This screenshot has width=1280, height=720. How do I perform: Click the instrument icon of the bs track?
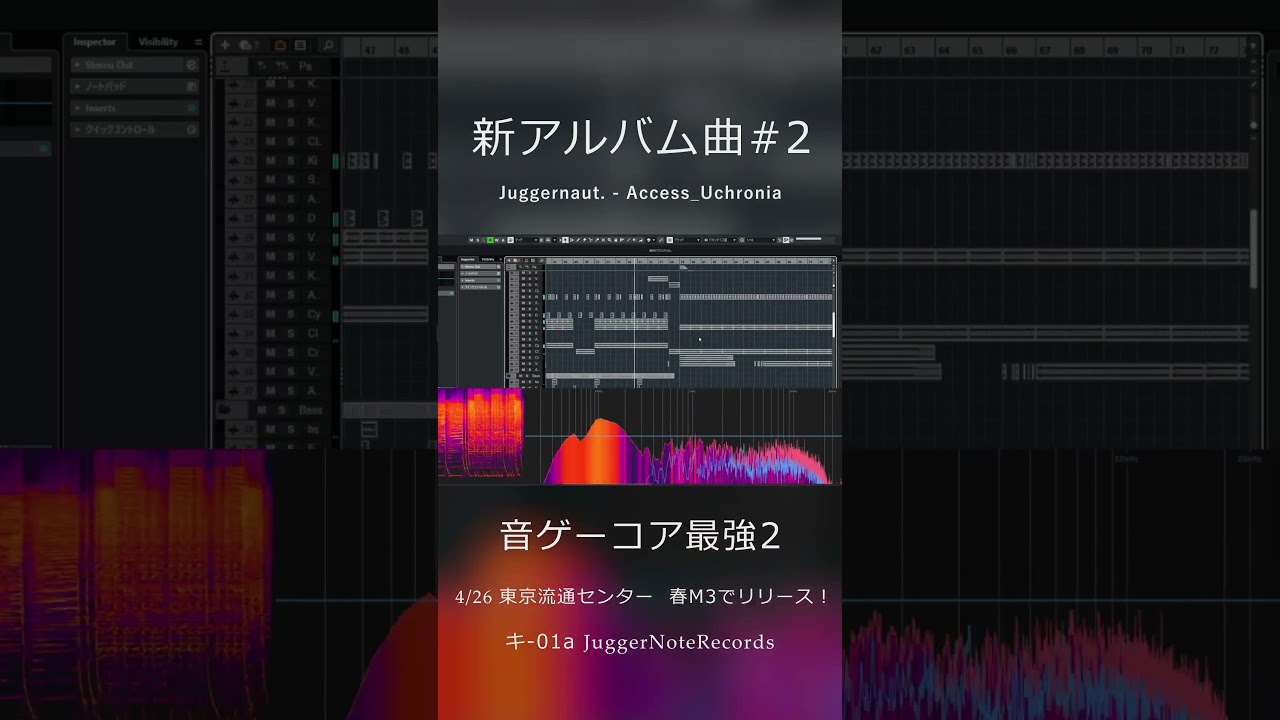click(x=233, y=429)
